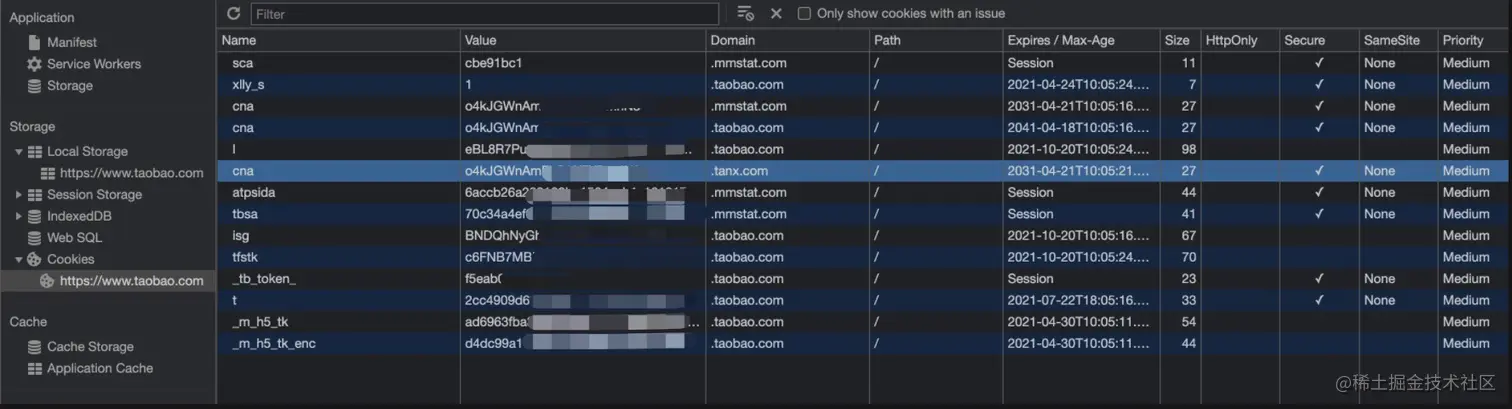Select https://www.taobao.com under Cookies
Viewport: 1512px width, 409px height.
tap(131, 281)
